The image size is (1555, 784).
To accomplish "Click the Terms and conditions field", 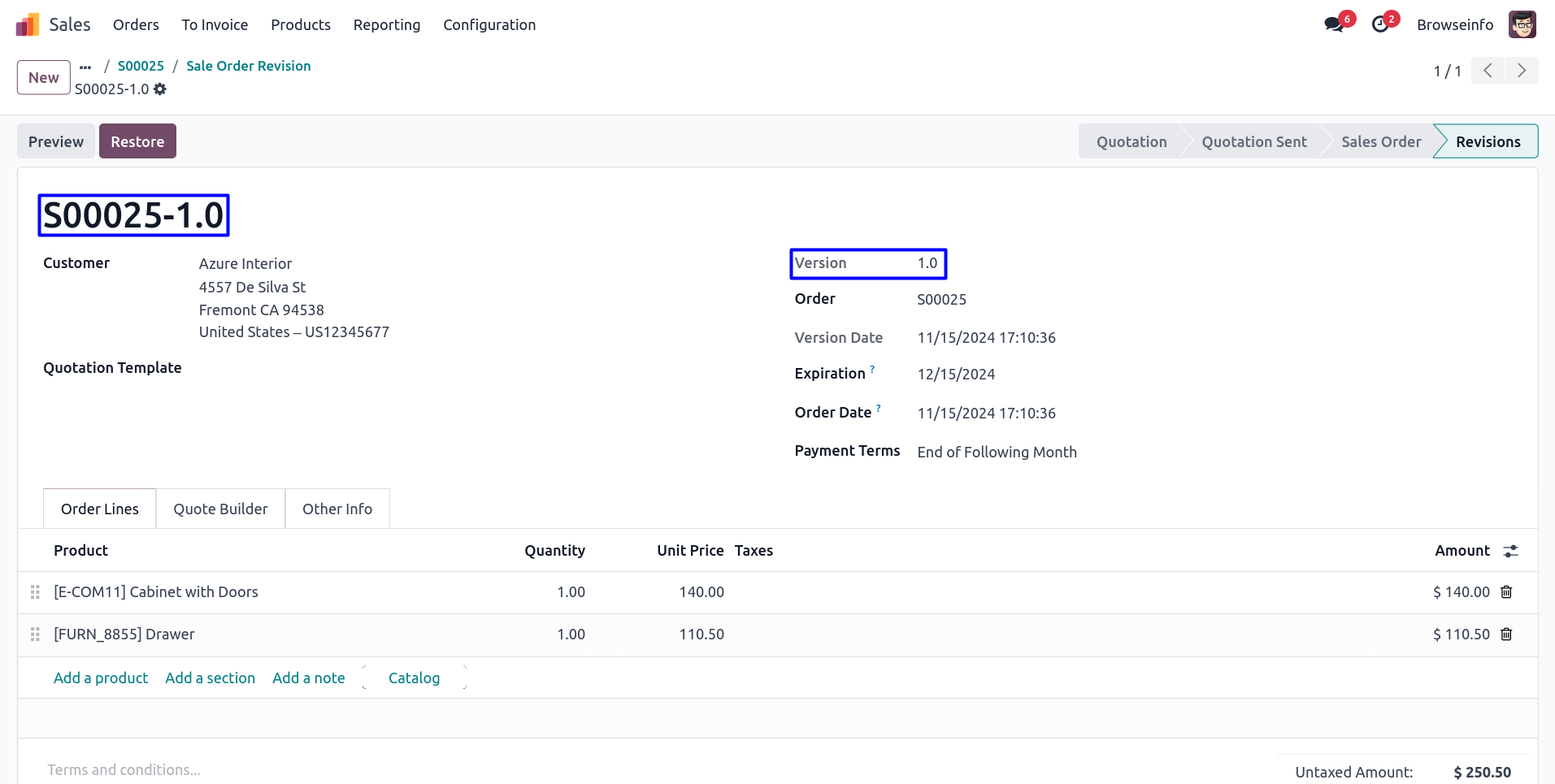I will click(x=124, y=769).
